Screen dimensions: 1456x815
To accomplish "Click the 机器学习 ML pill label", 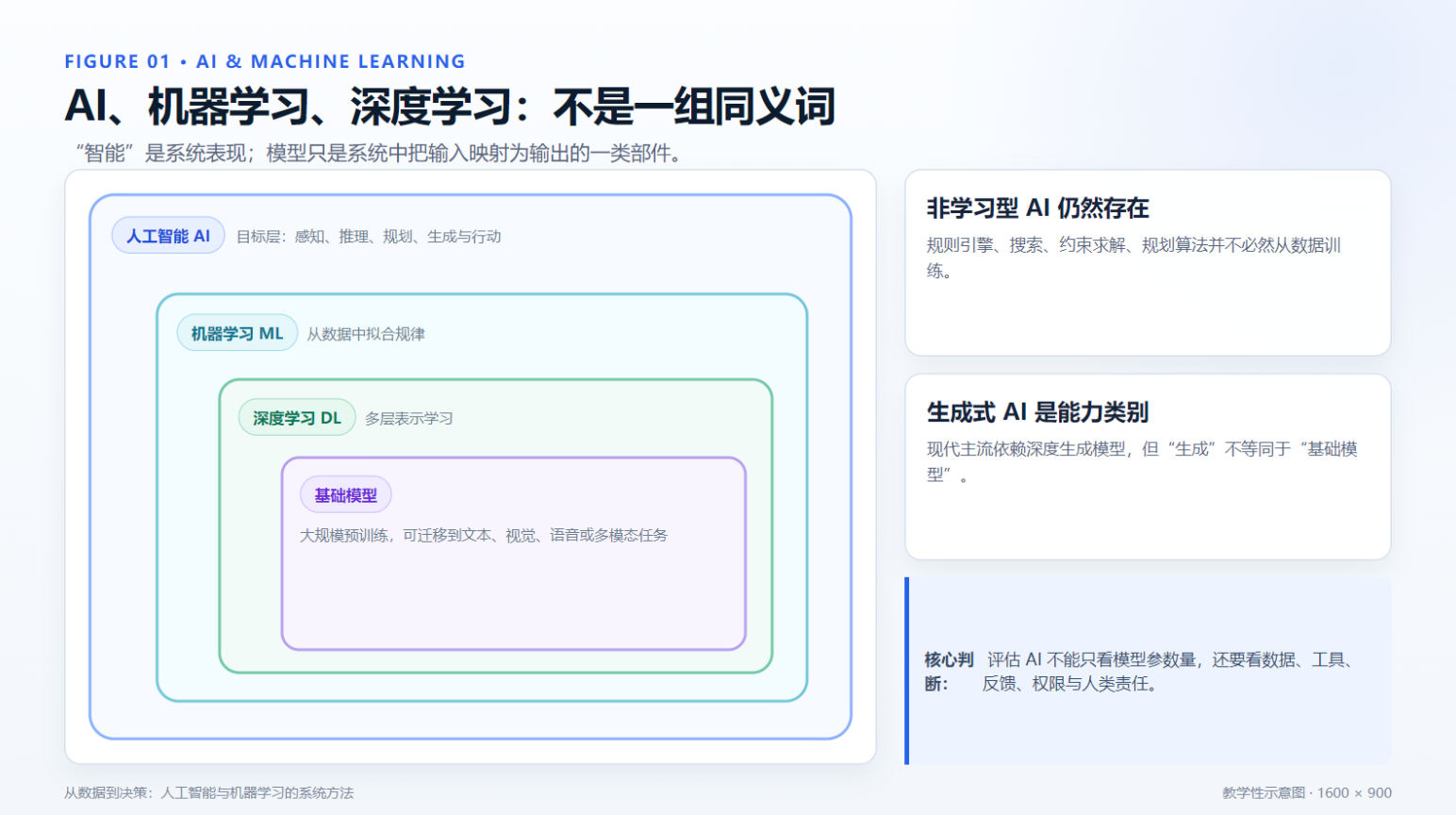I will (237, 333).
